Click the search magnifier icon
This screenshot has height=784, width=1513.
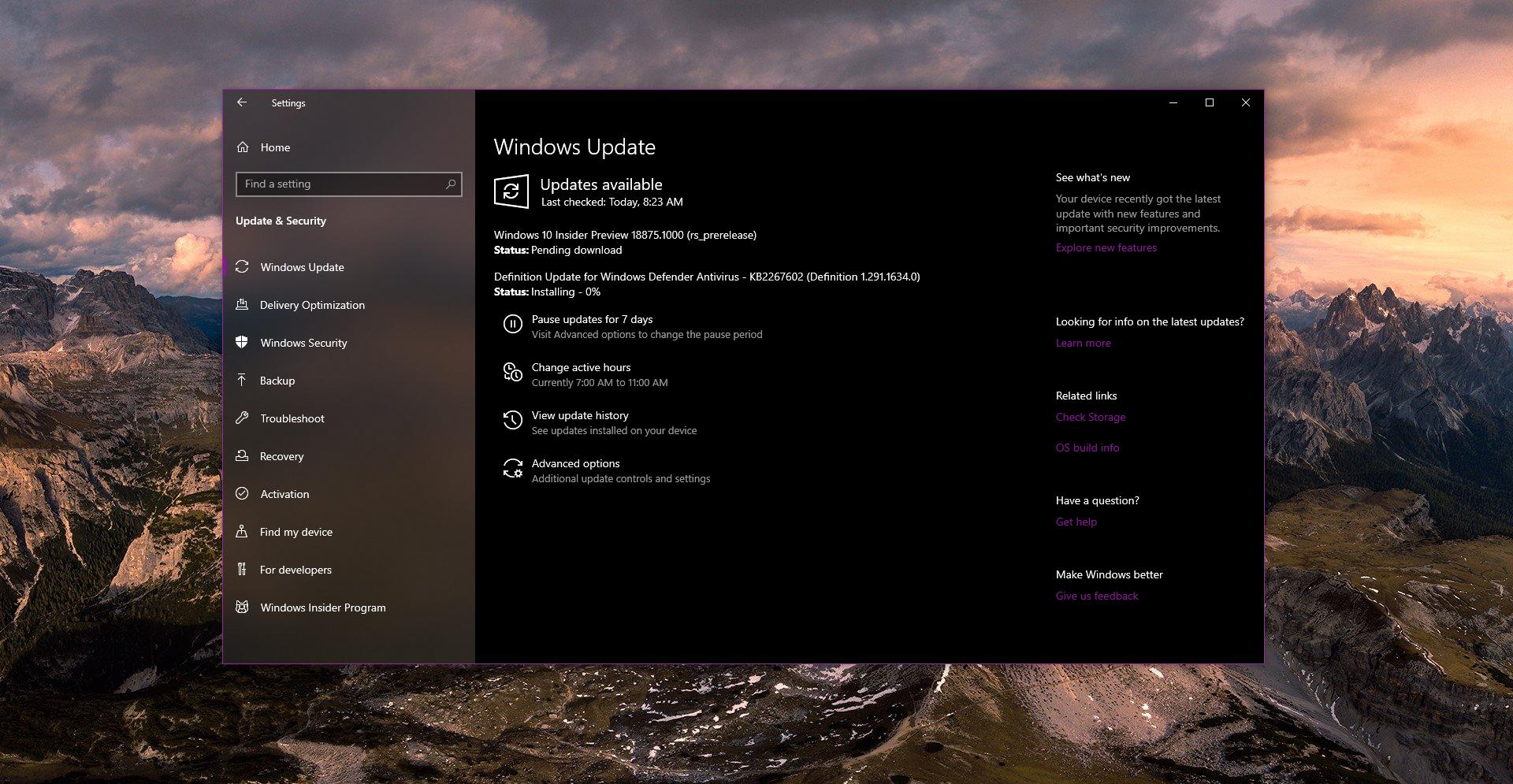pyautogui.click(x=451, y=184)
